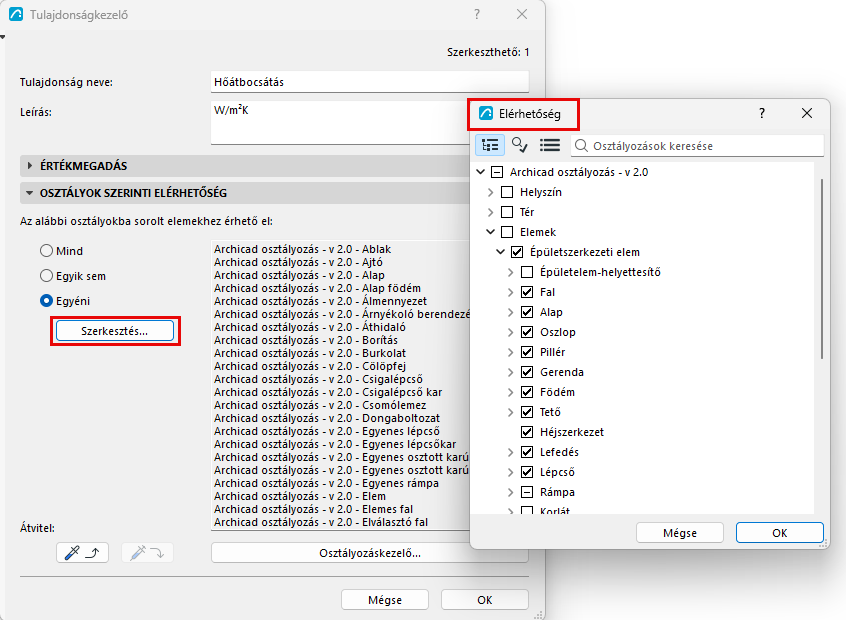Click the eyedropper pick-up property button

coord(82,553)
